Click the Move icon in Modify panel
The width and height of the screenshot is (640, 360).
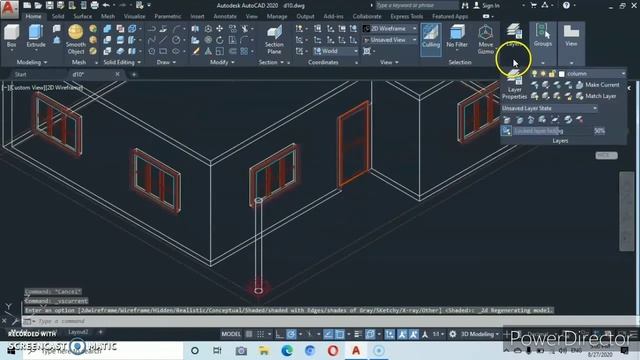220,29
